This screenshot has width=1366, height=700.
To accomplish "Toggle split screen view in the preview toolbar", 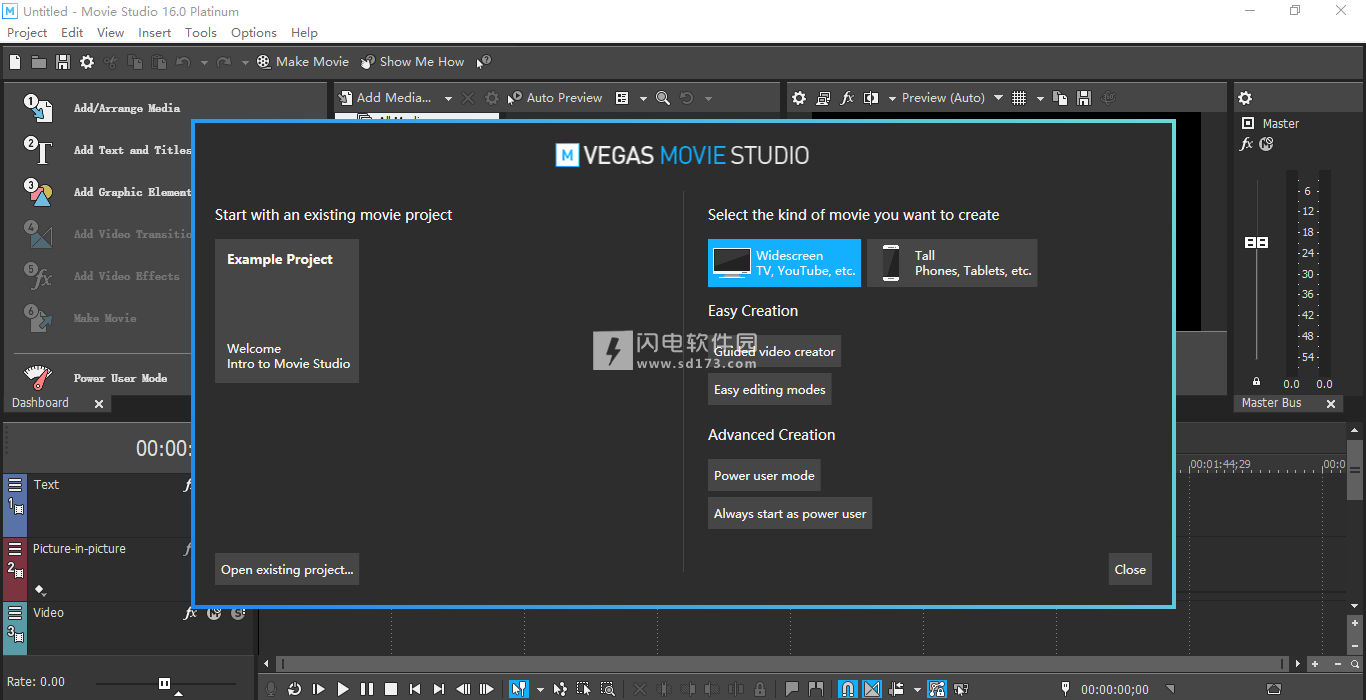I will pos(871,98).
